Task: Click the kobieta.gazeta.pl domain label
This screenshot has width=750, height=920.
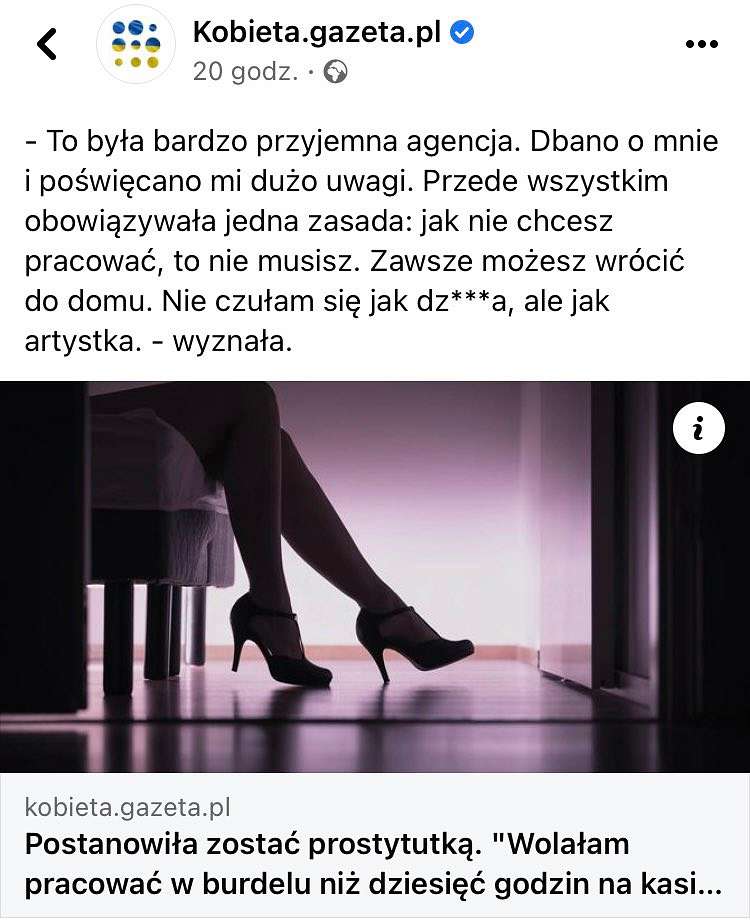Action: [127, 807]
